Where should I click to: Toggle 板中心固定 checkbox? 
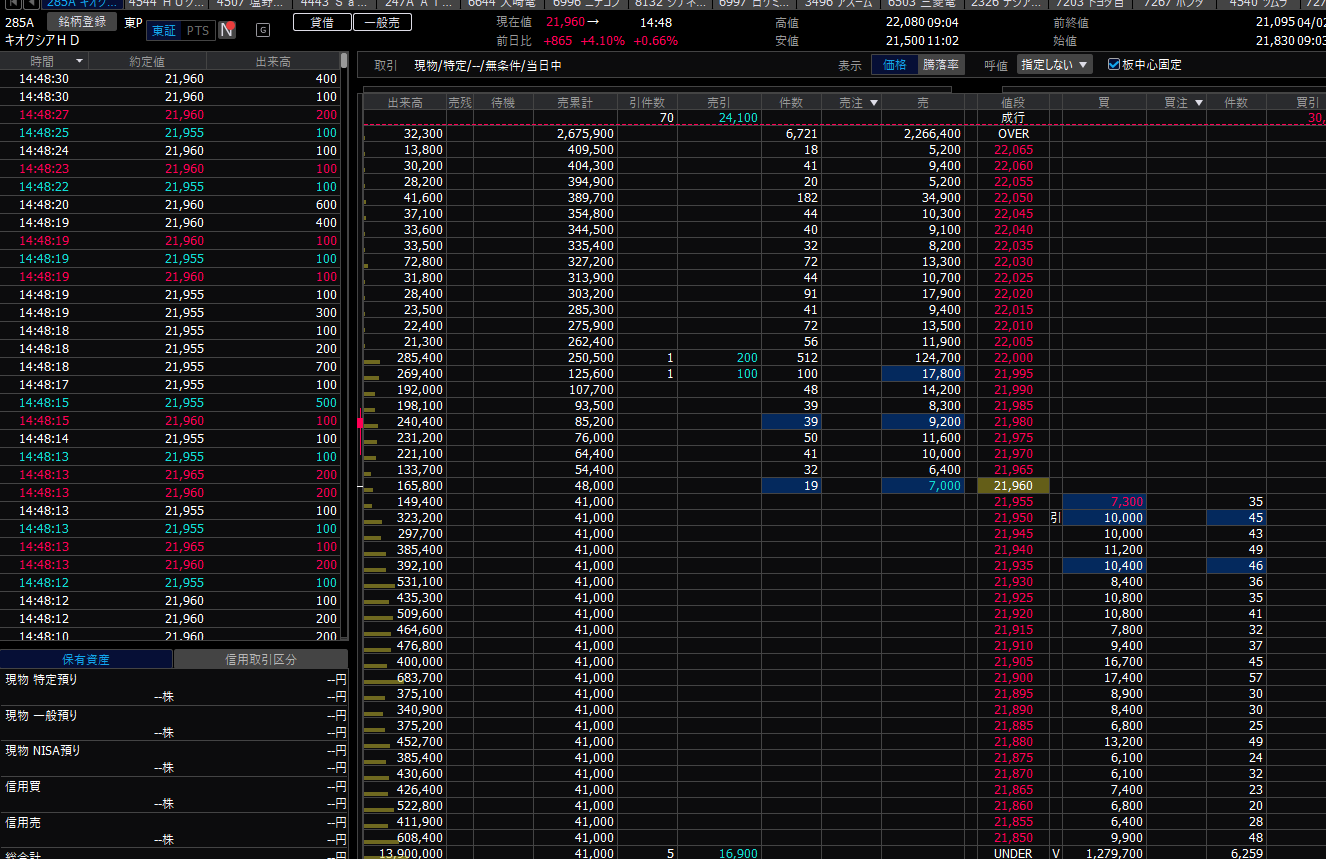point(1114,65)
